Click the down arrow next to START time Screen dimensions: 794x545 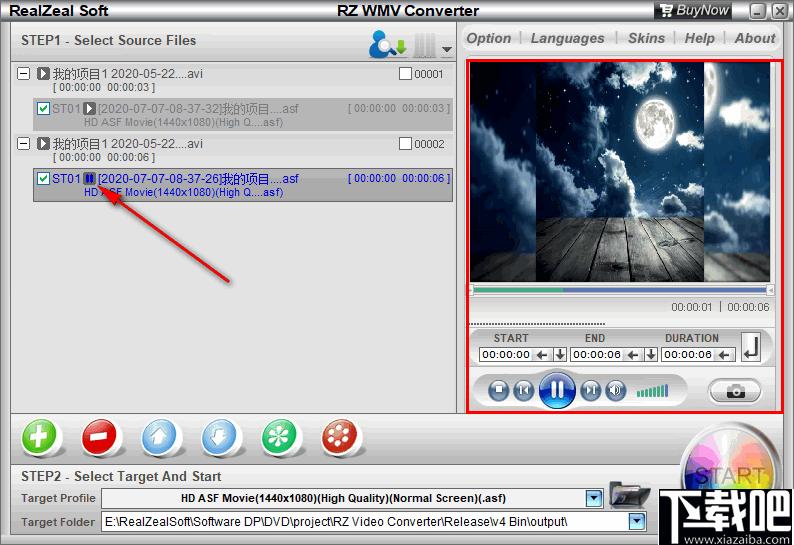click(x=560, y=355)
